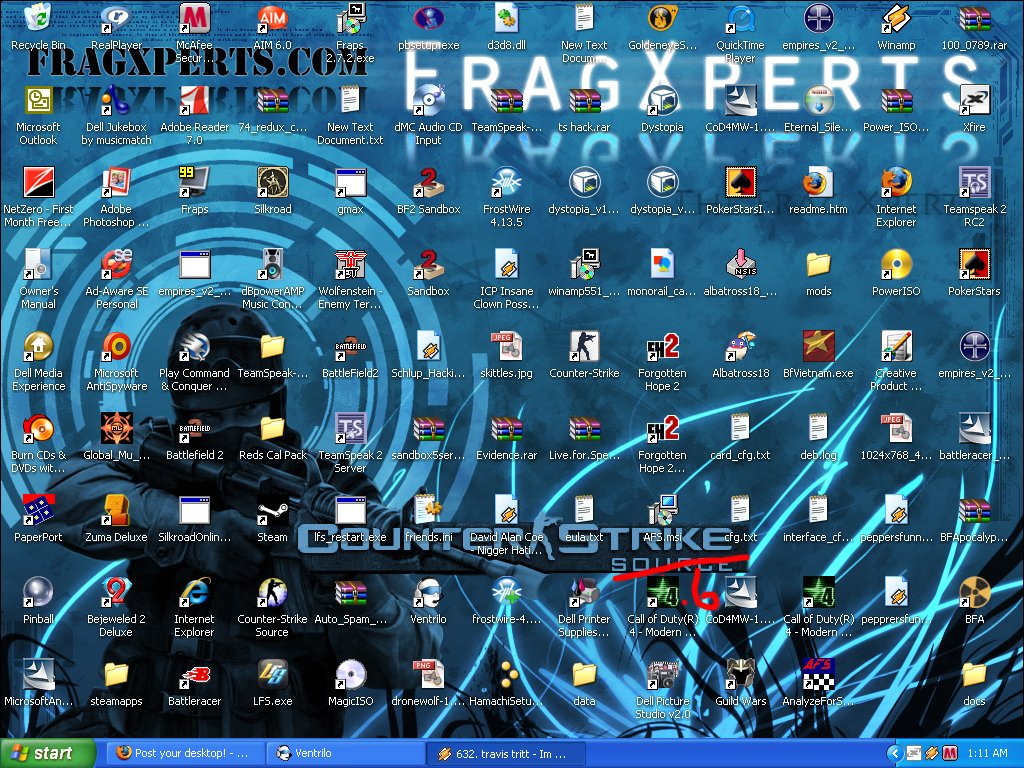
Task: Open the mods folder
Action: point(818,264)
